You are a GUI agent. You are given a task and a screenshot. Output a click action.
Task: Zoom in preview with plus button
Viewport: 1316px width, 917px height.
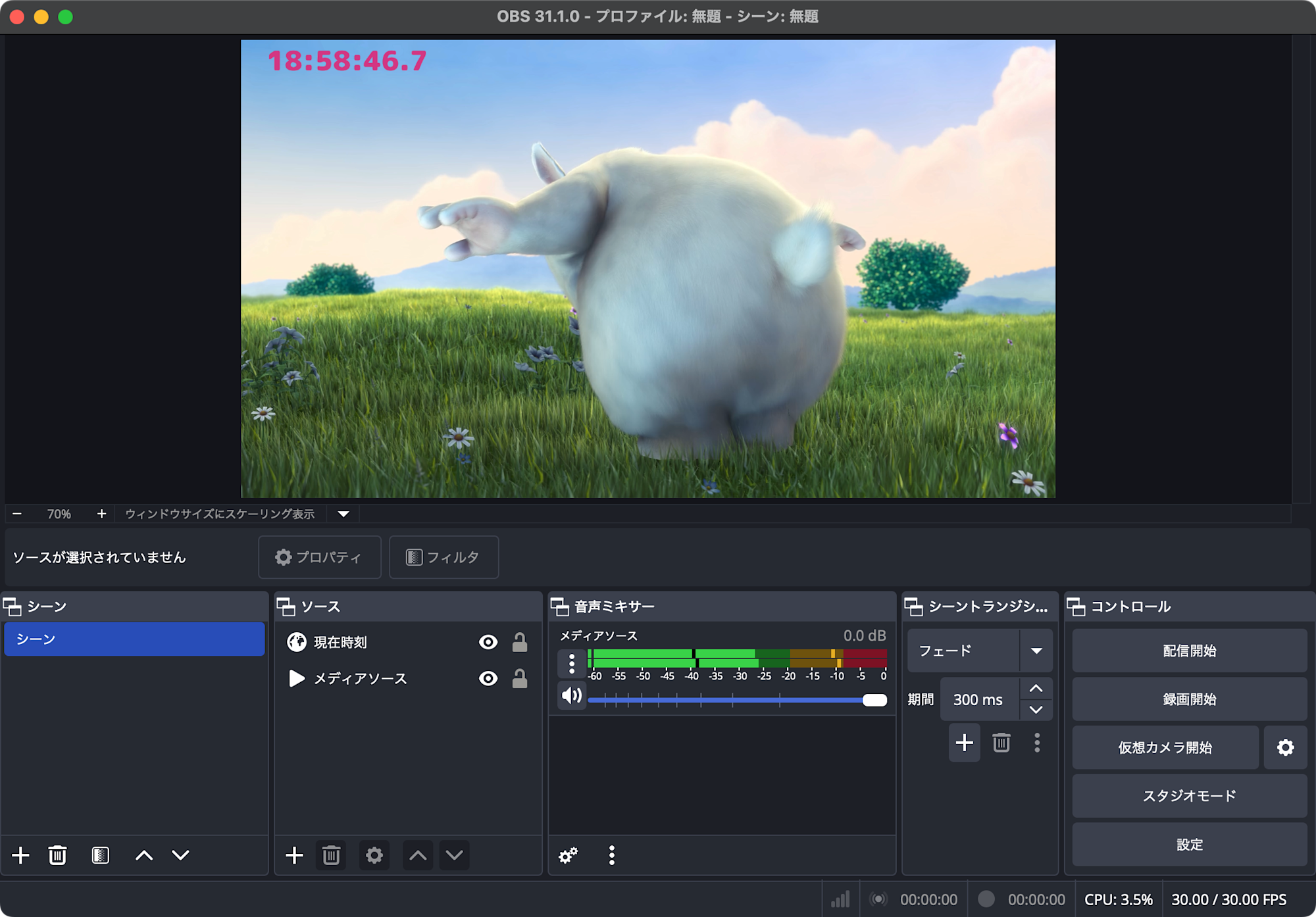point(101,514)
